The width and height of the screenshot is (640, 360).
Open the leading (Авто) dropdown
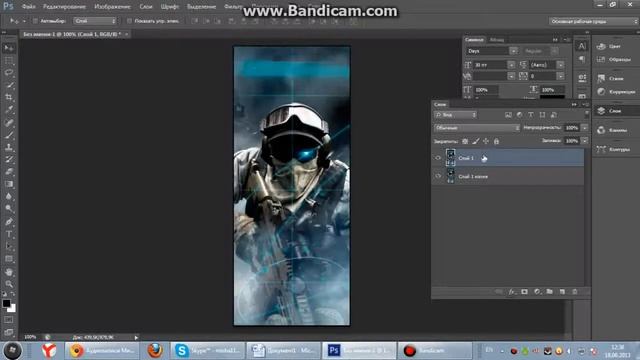(560, 65)
